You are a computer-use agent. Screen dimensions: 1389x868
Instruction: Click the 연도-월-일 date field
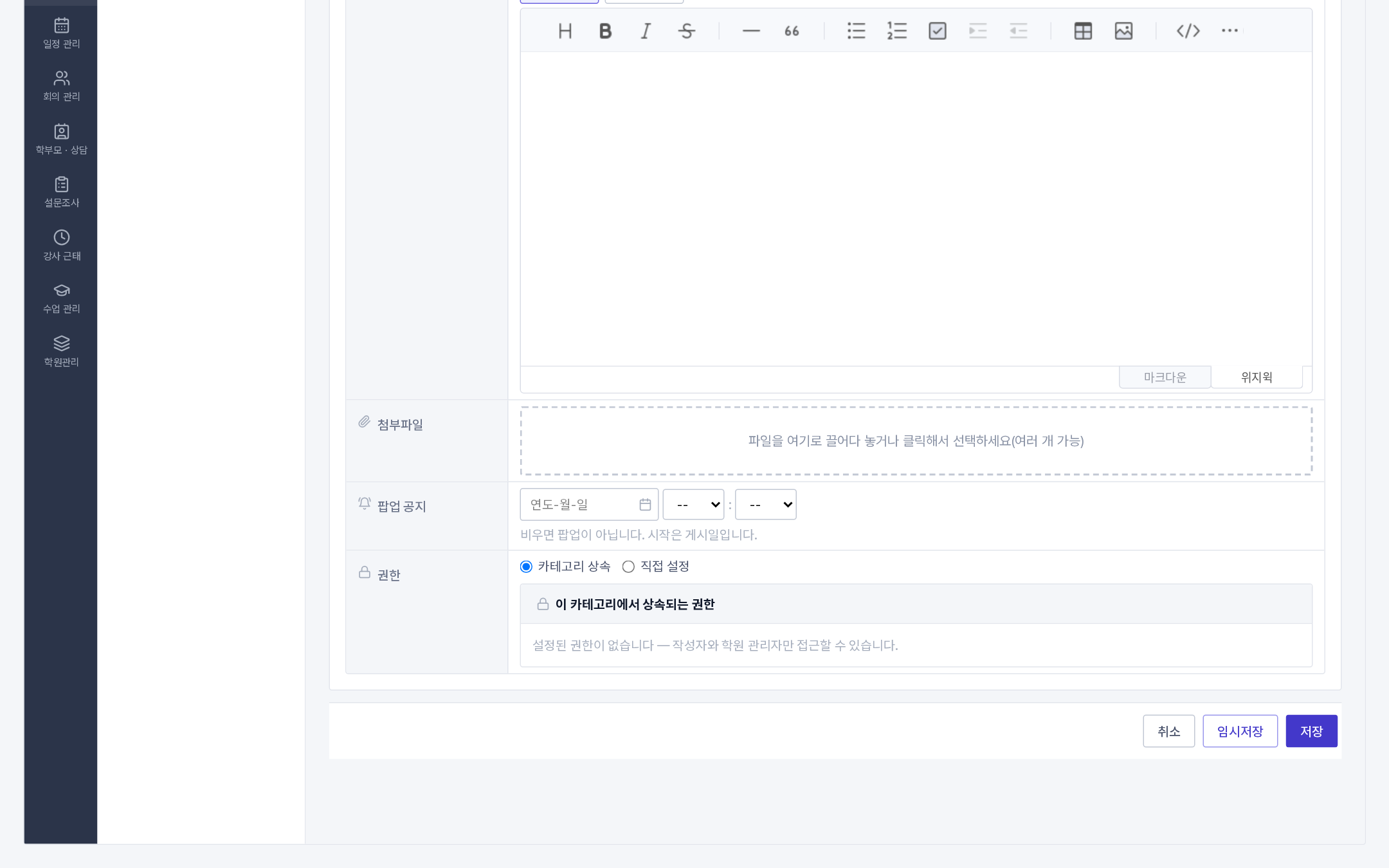[588, 505]
